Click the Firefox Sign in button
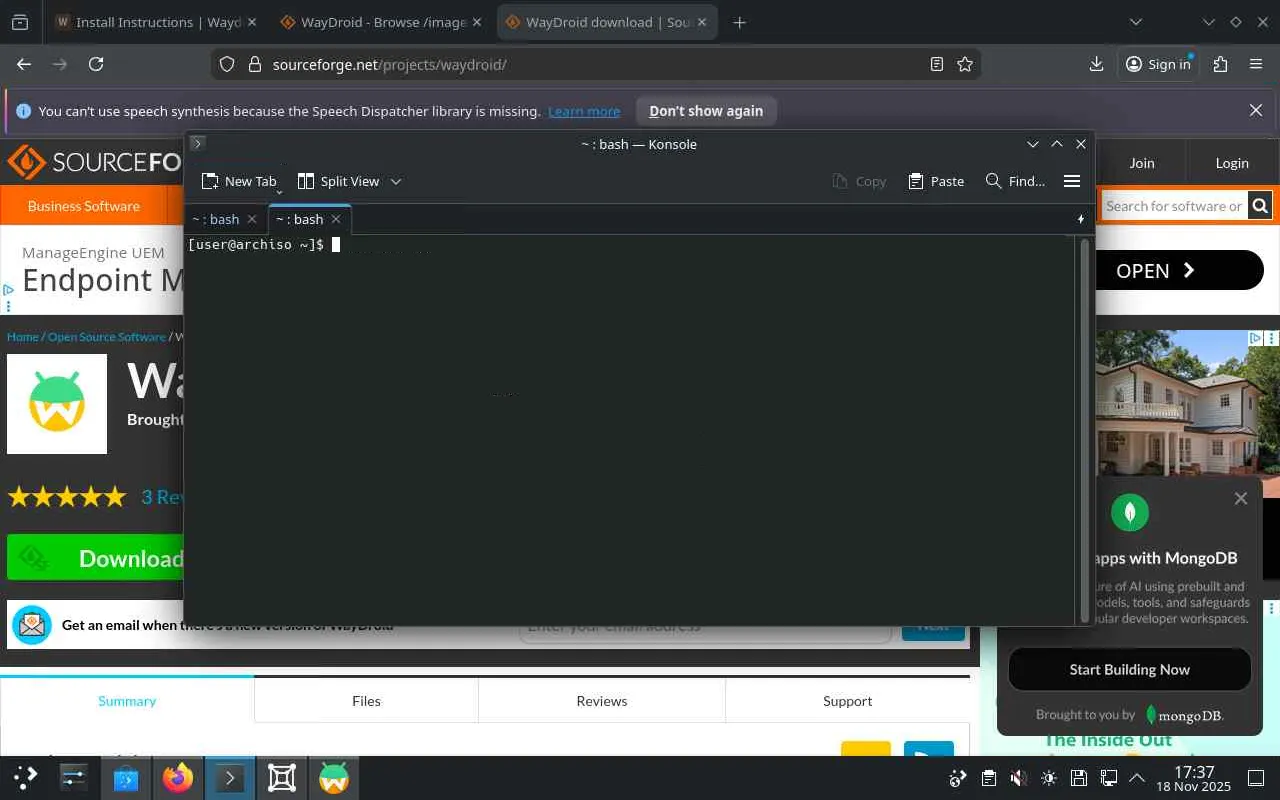Image resolution: width=1280 pixels, height=800 pixels. (x=1158, y=64)
